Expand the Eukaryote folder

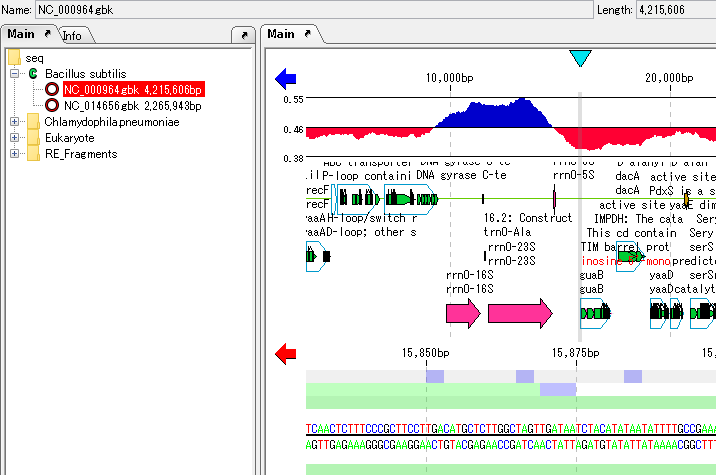coord(14,137)
